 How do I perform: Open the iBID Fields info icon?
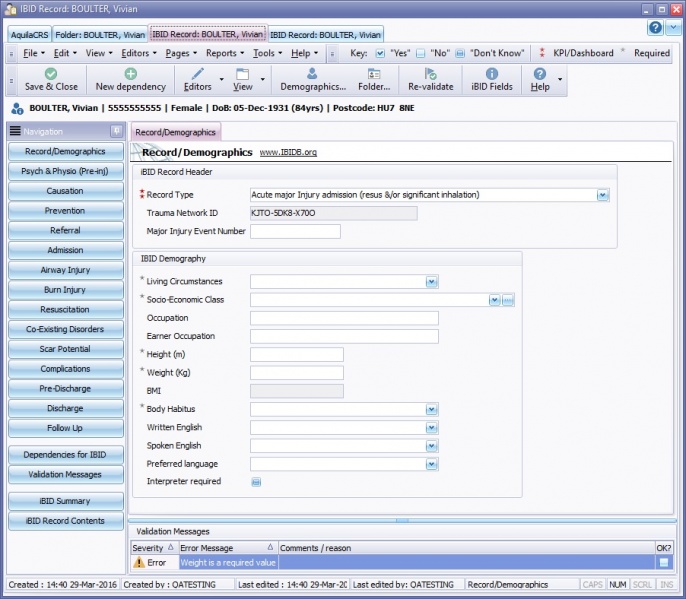[492, 74]
